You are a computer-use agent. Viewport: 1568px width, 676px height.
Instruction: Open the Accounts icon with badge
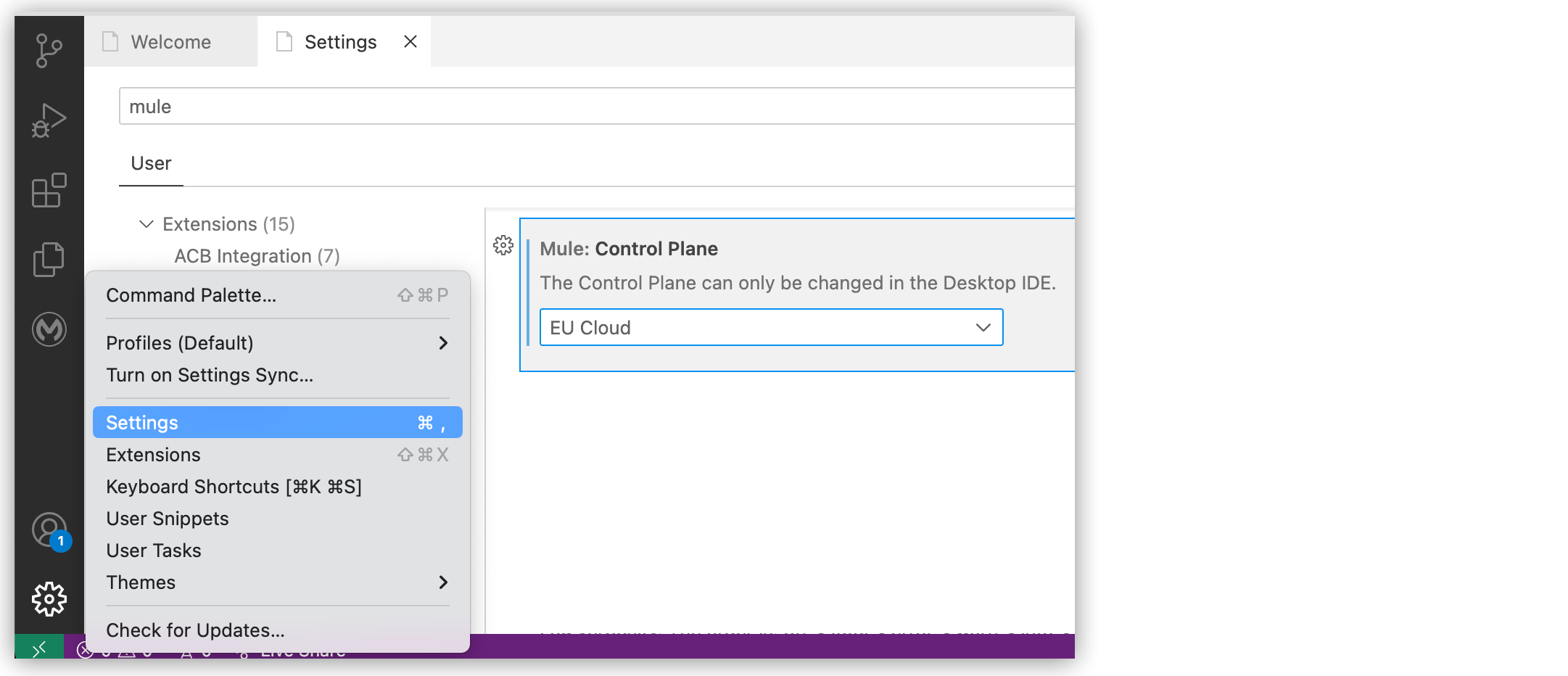point(48,530)
